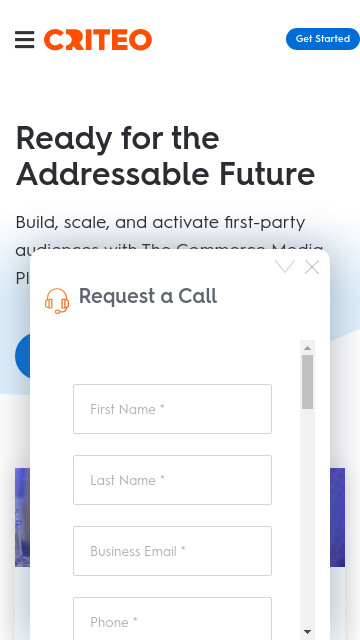Select the Phone field
Screen dimensions: 360x640
coord(172,619)
